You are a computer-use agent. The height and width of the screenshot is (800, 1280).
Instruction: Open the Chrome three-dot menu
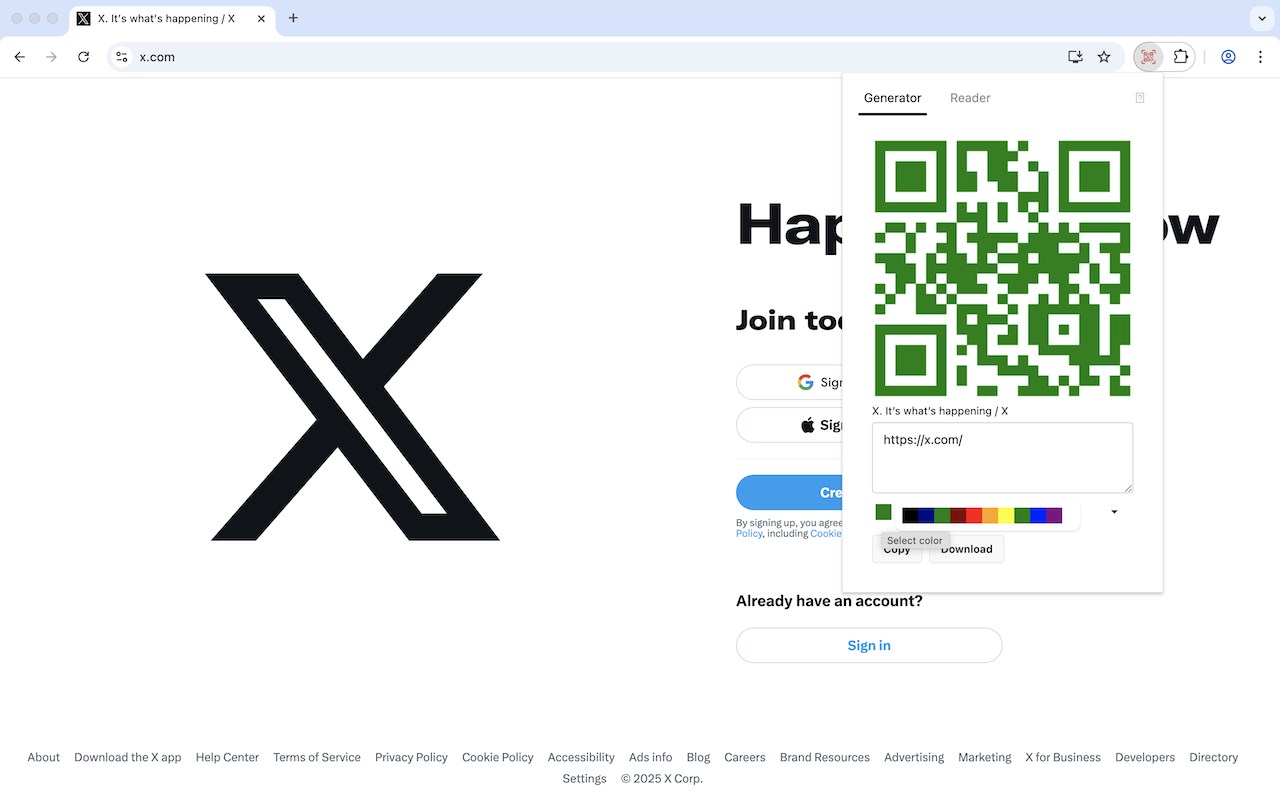(1261, 57)
